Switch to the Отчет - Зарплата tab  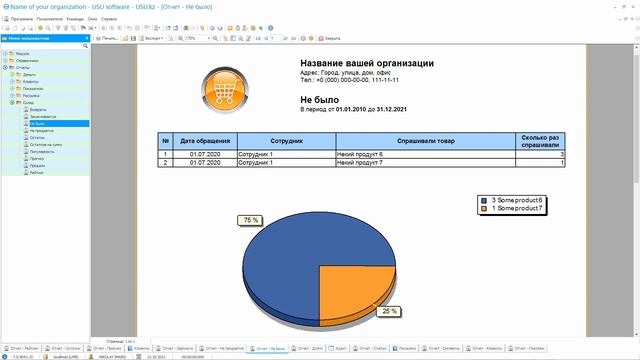175,348
